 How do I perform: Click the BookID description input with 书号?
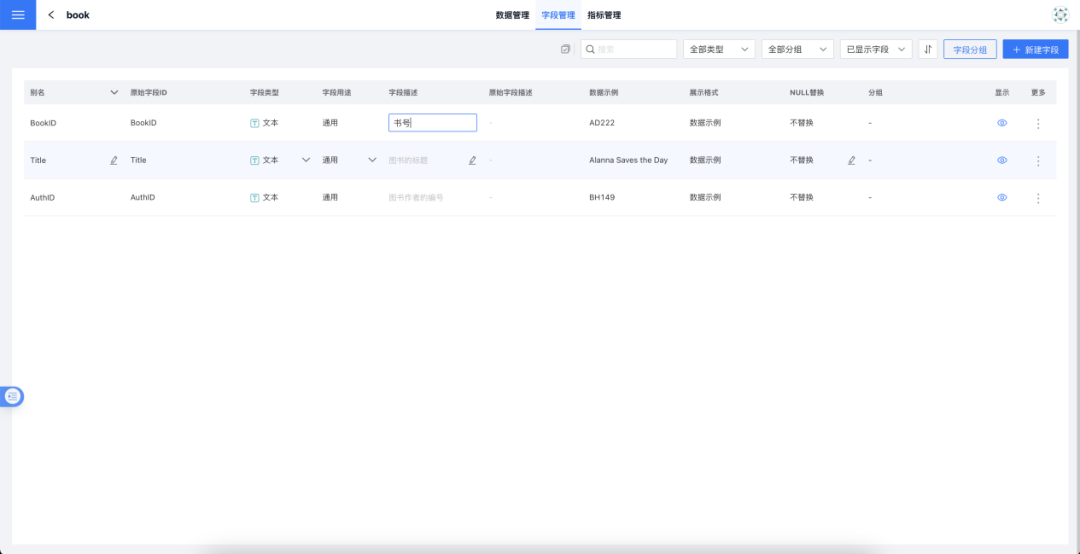[433, 123]
